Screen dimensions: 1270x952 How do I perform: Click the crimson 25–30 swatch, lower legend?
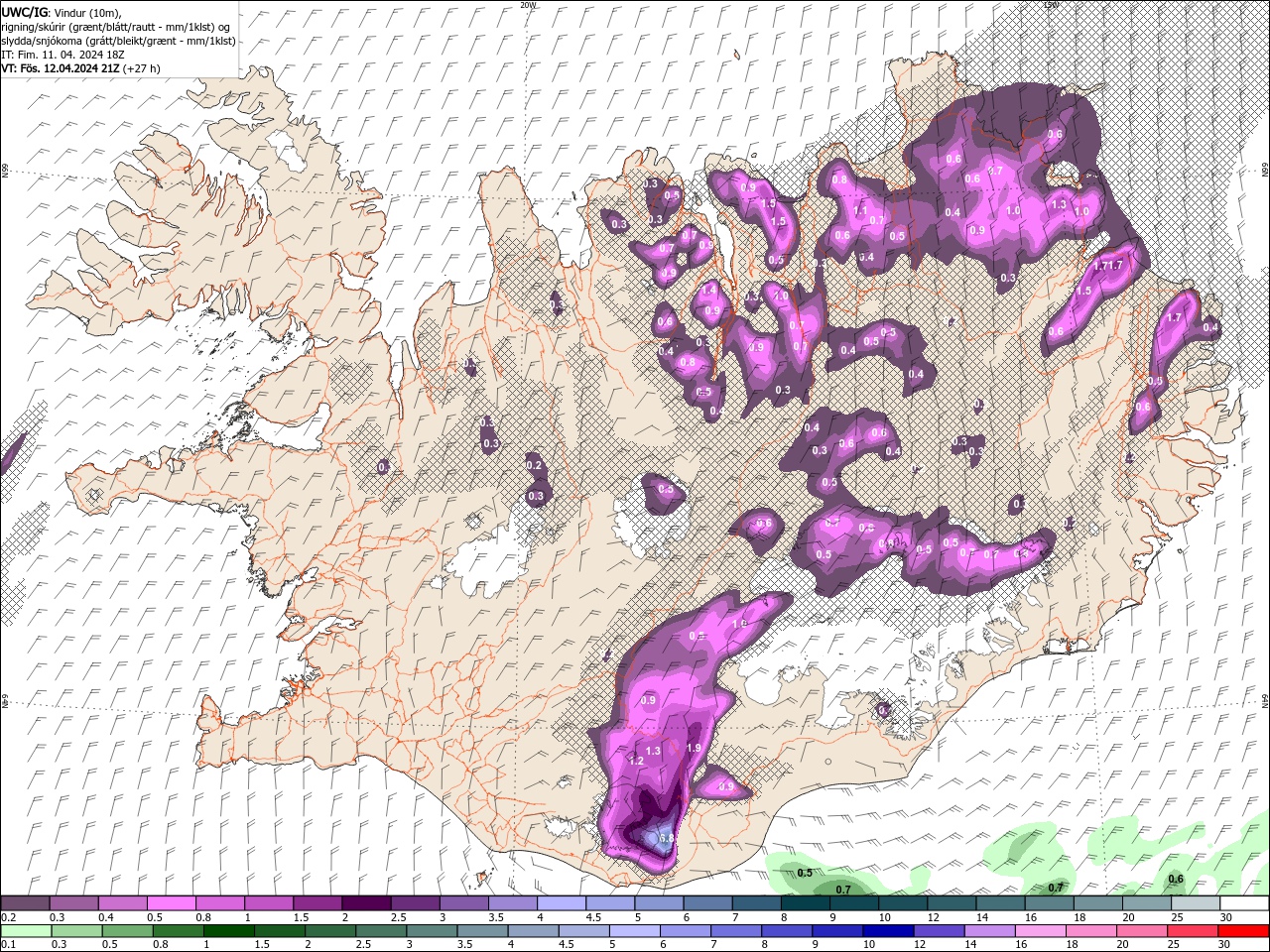[1193, 931]
